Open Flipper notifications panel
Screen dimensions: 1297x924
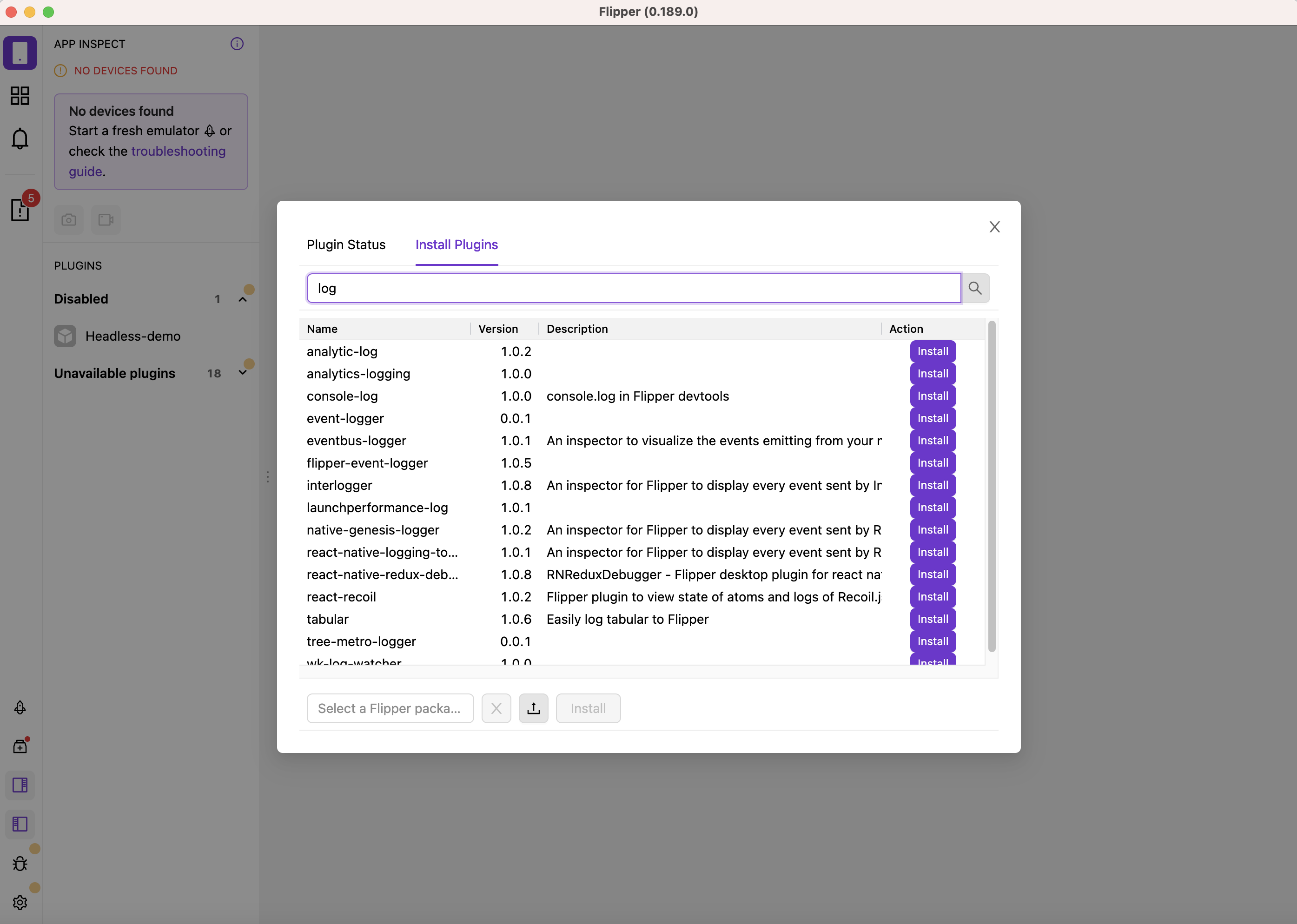20,138
